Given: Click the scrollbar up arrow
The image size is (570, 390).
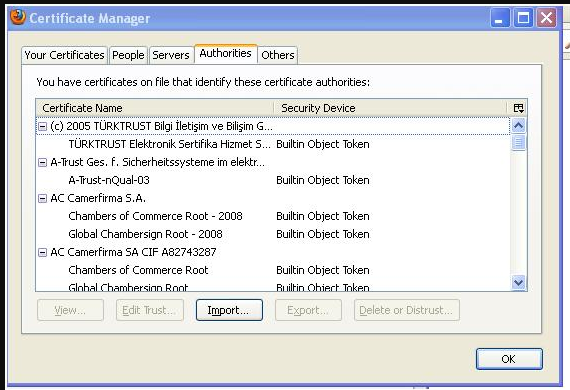Looking at the screenshot, I should point(518,126).
